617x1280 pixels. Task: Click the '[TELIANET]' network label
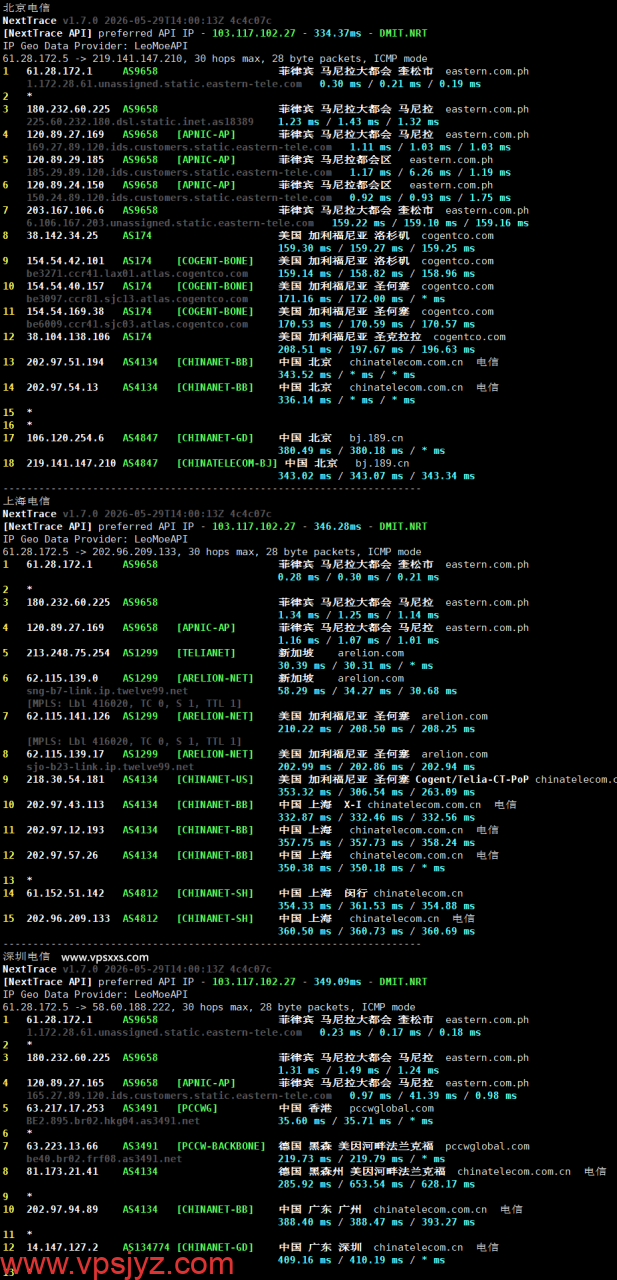[206, 653]
